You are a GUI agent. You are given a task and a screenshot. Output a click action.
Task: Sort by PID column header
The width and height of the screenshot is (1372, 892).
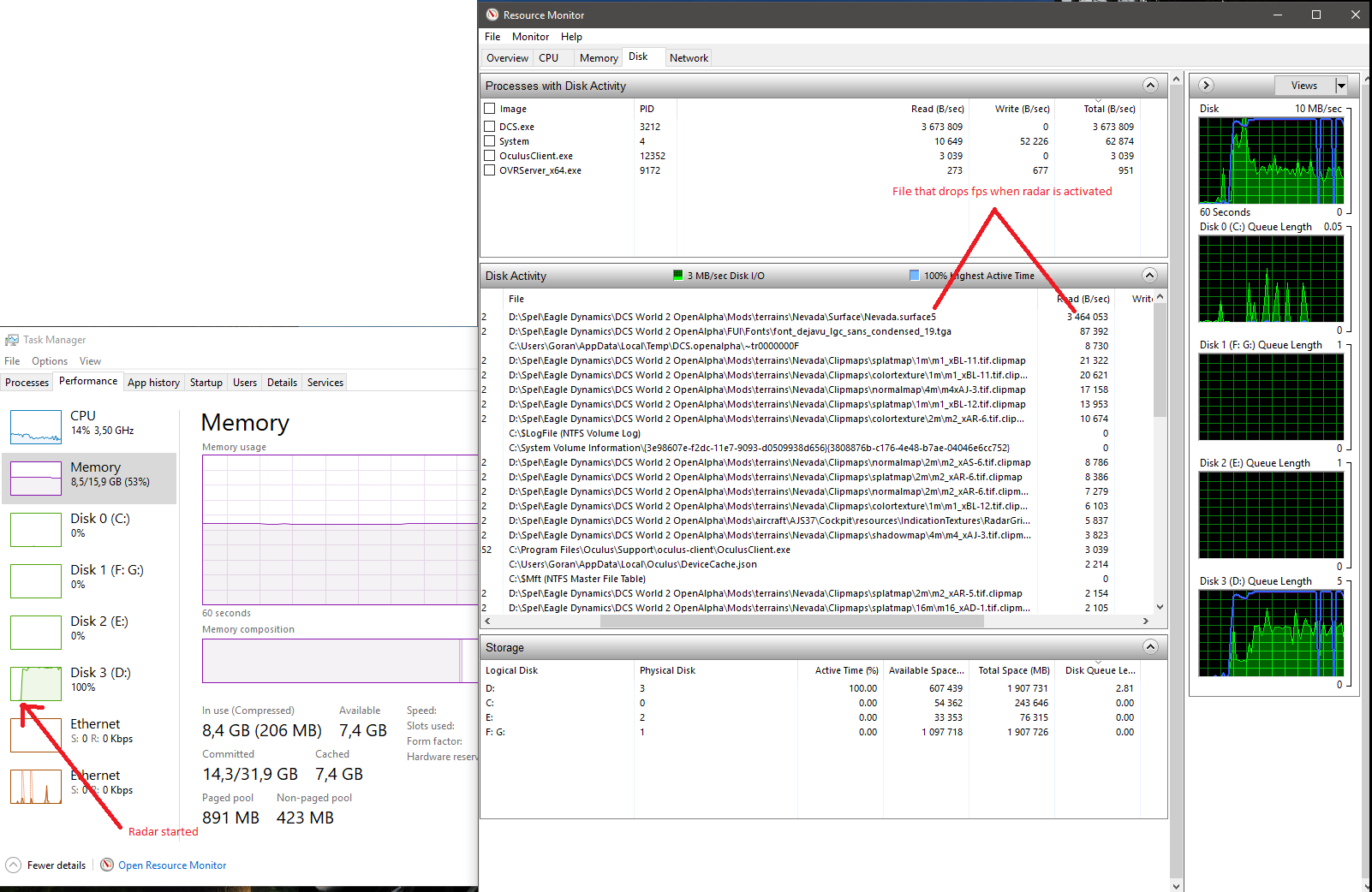[647, 109]
